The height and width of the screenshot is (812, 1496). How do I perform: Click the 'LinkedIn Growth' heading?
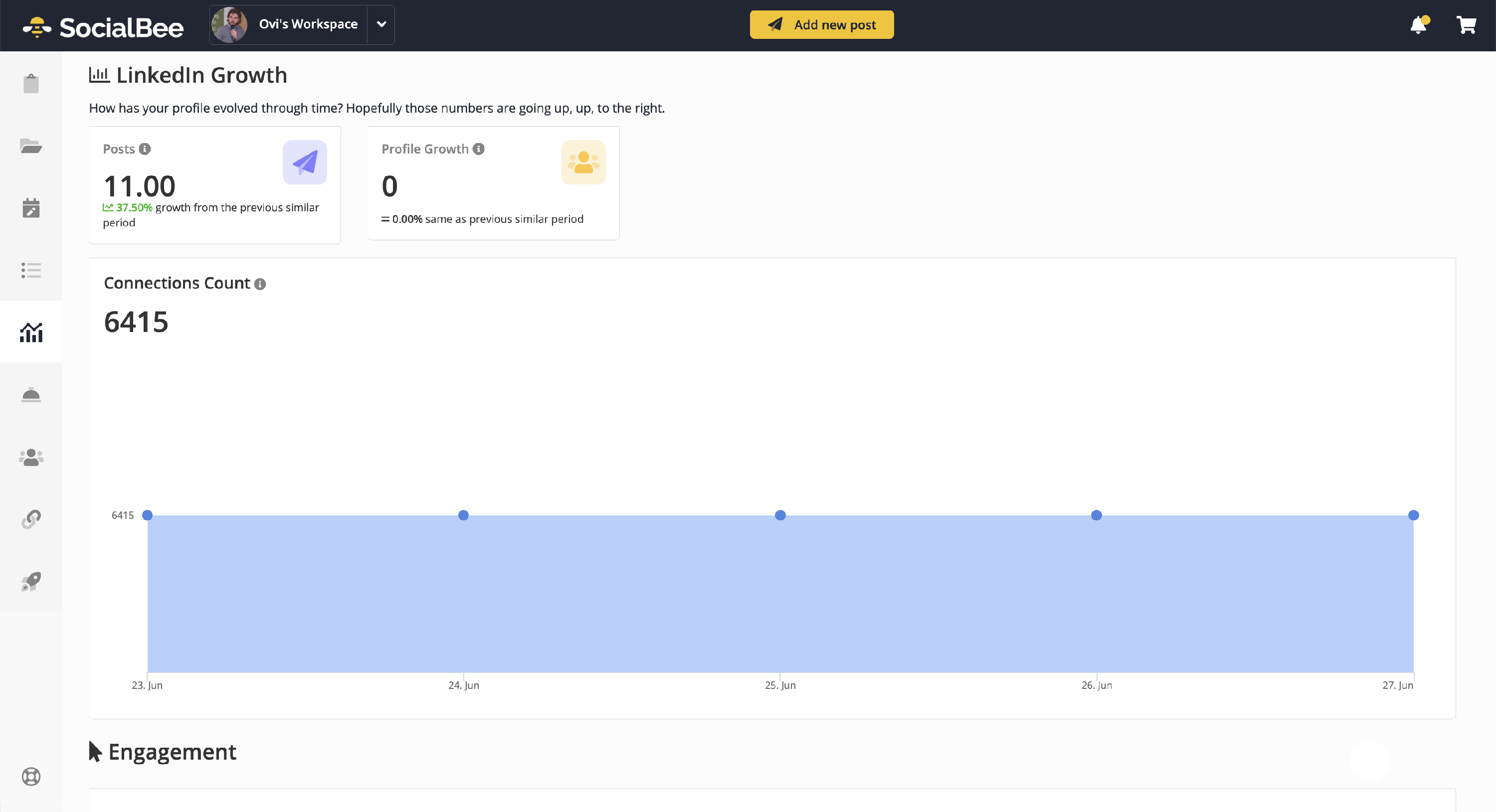[201, 75]
